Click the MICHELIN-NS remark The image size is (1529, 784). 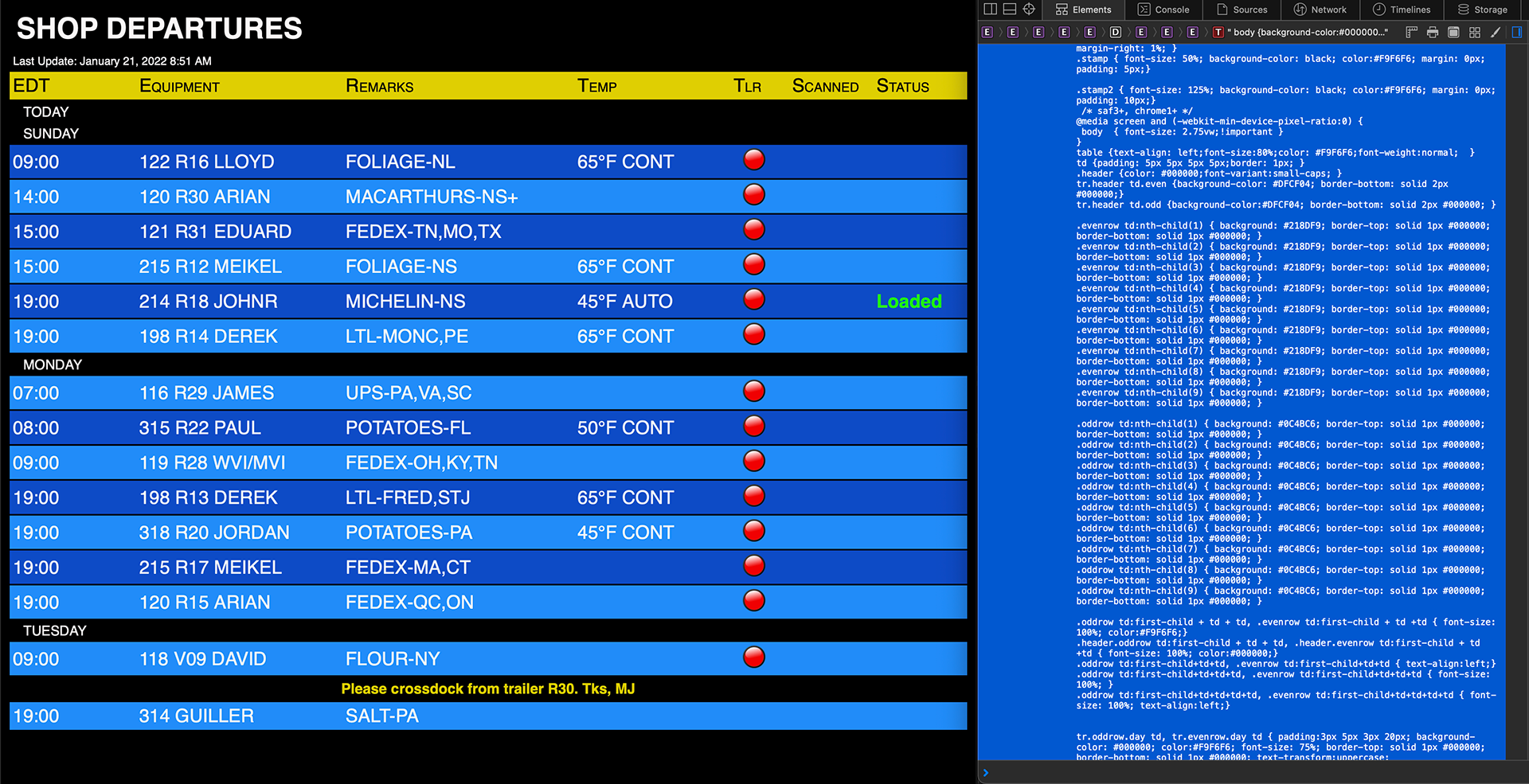click(405, 302)
